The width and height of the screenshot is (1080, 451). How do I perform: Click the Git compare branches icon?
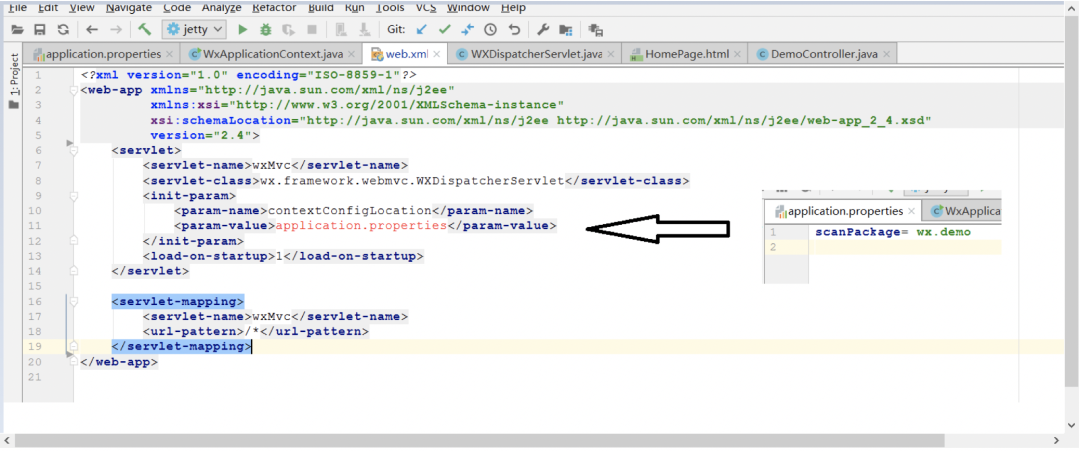click(468, 30)
